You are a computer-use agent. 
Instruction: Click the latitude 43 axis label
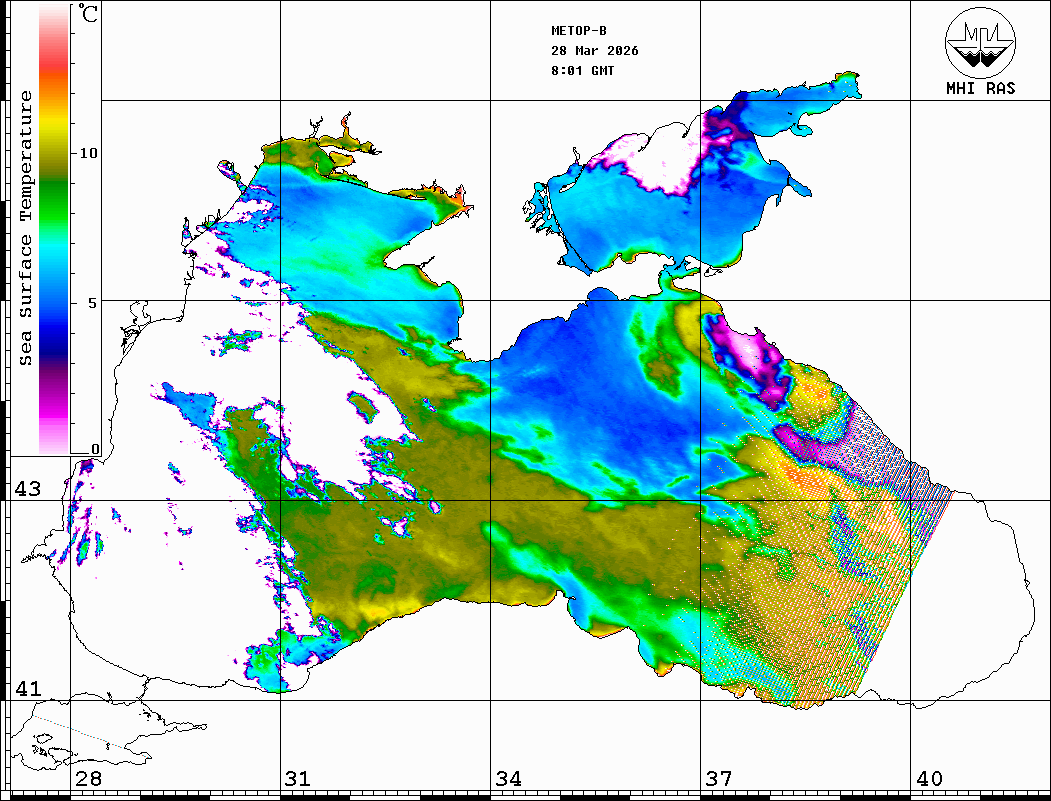27,489
